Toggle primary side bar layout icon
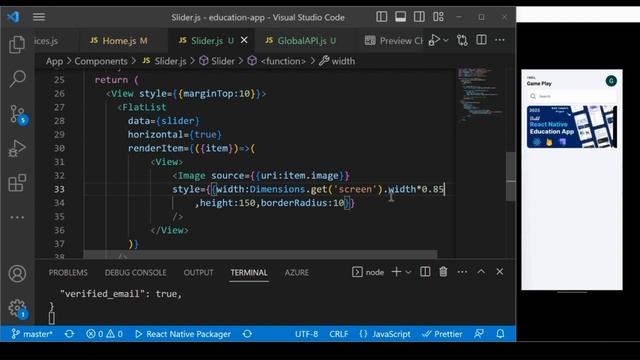Viewport: 640px width, 360px height. coord(382,17)
